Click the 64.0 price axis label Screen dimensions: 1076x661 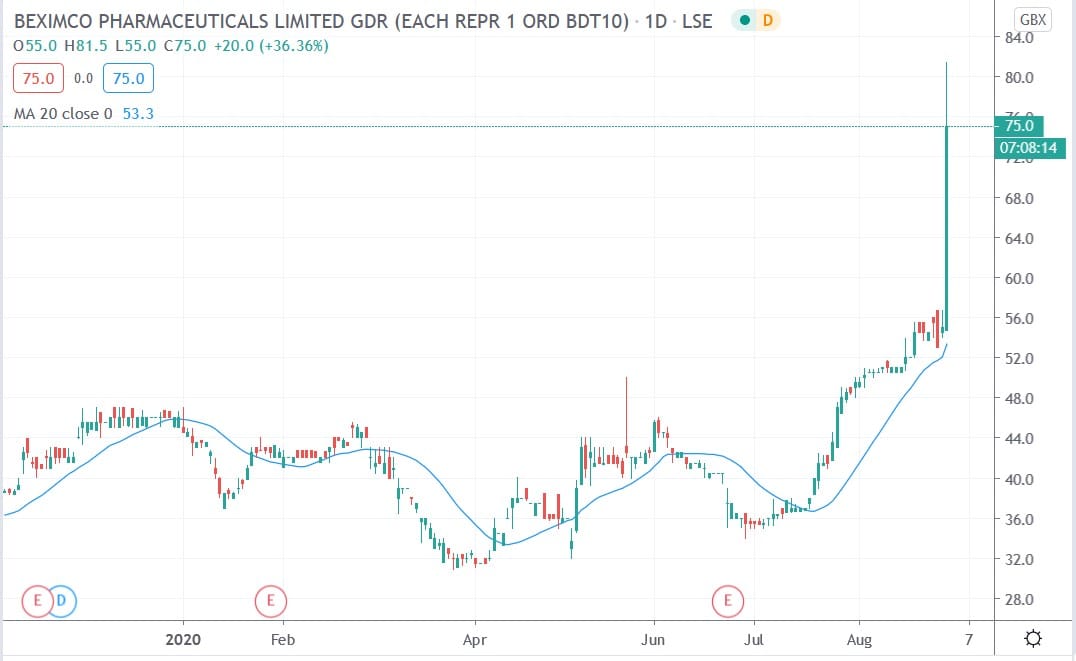1019,238
